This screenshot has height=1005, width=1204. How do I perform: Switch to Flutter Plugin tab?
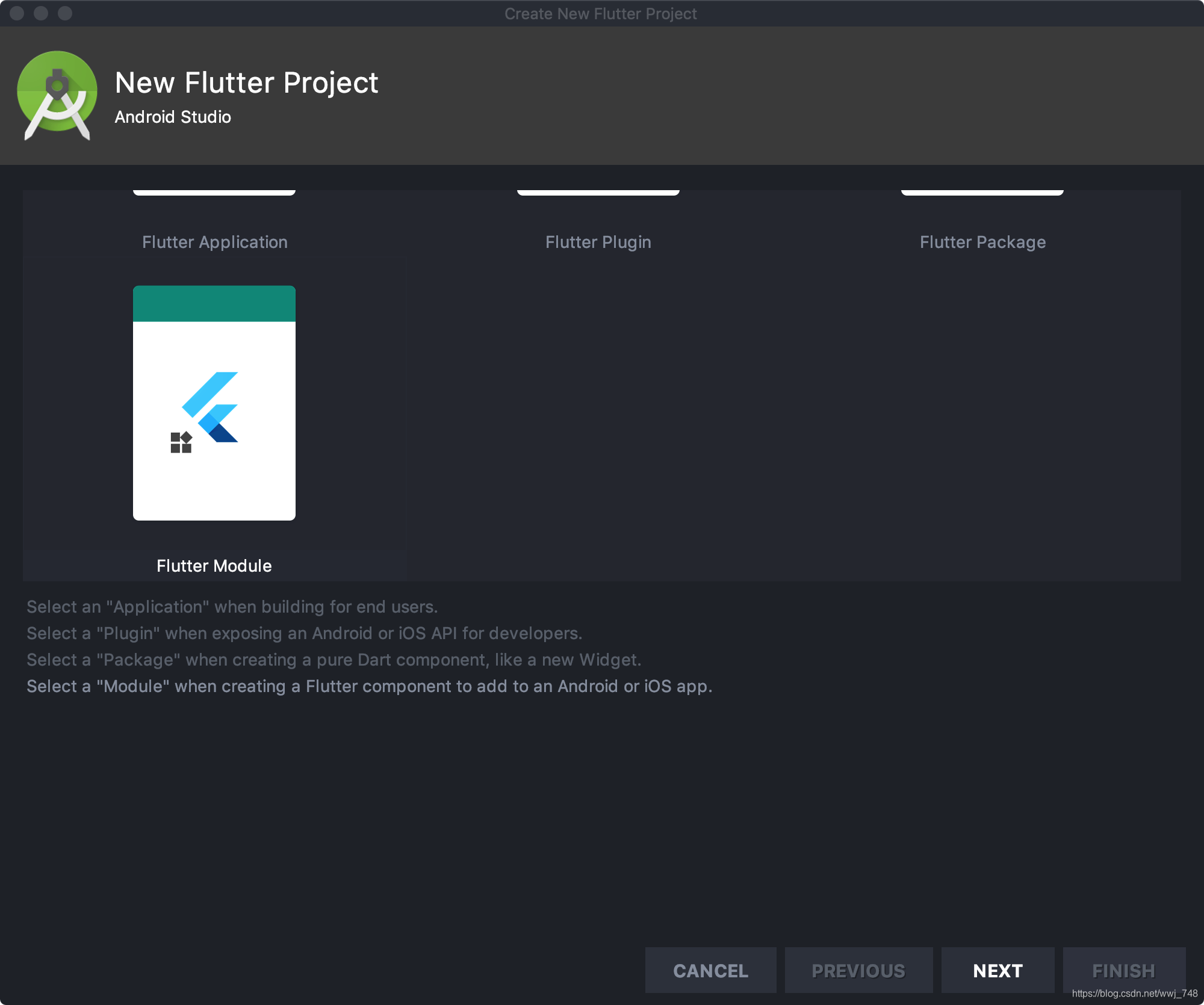click(598, 241)
